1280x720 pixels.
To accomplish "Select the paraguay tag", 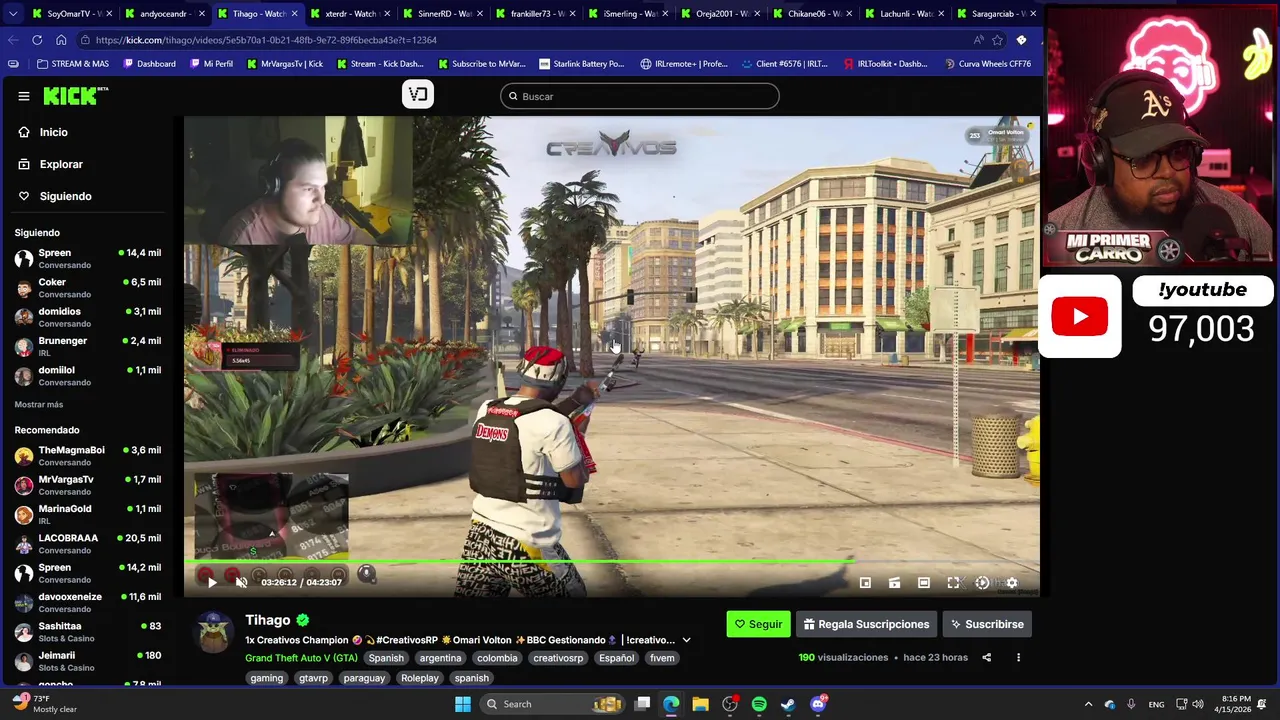I will point(364,678).
